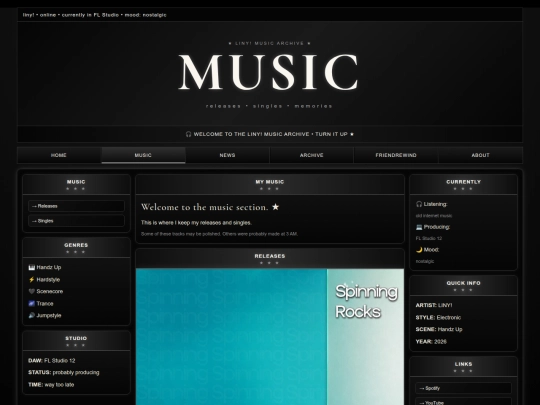This screenshot has width=540, height=405.
Task: Open the Spinning Rocks release cover
Action: click(270, 337)
